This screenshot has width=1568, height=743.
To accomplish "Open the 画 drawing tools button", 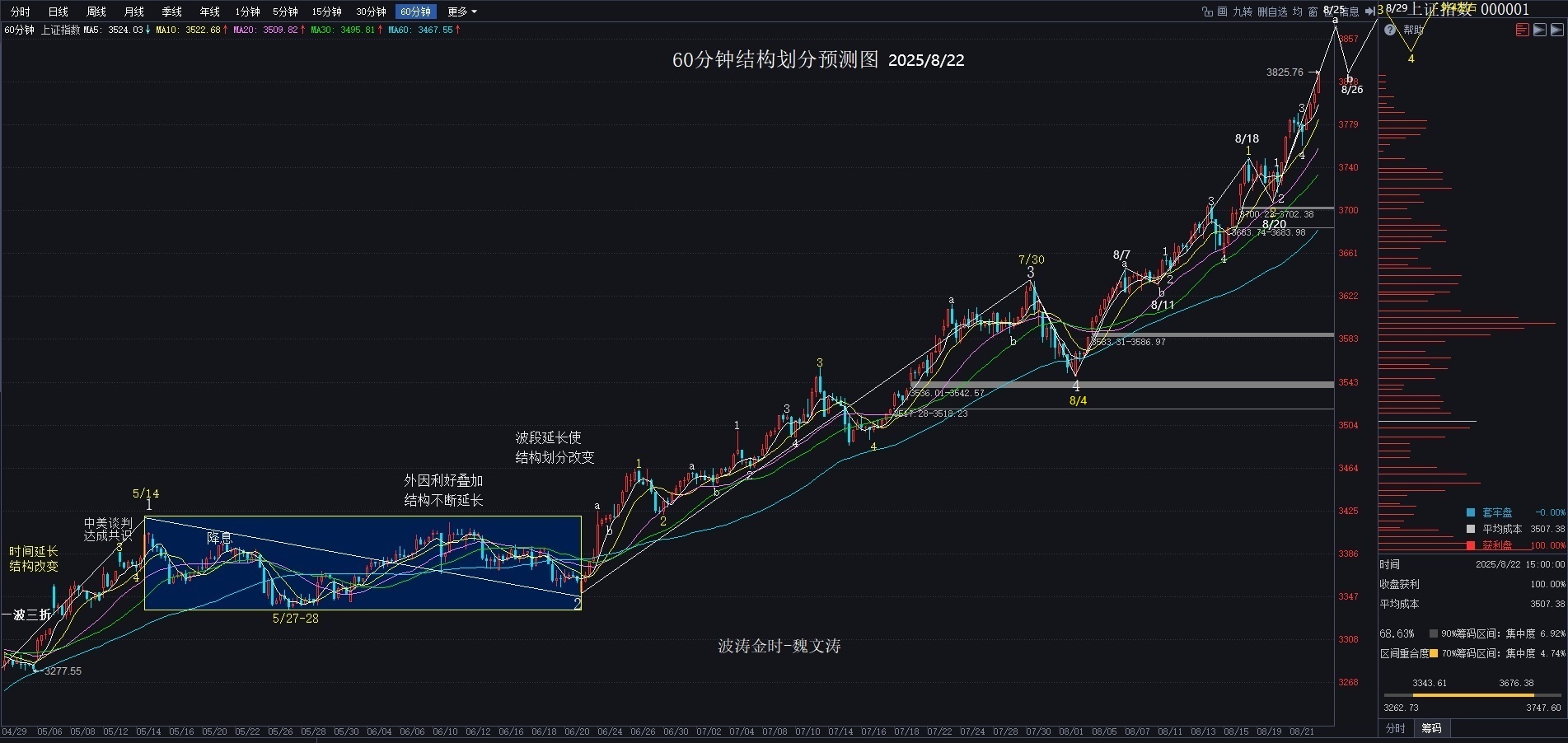I will [x=1223, y=12].
